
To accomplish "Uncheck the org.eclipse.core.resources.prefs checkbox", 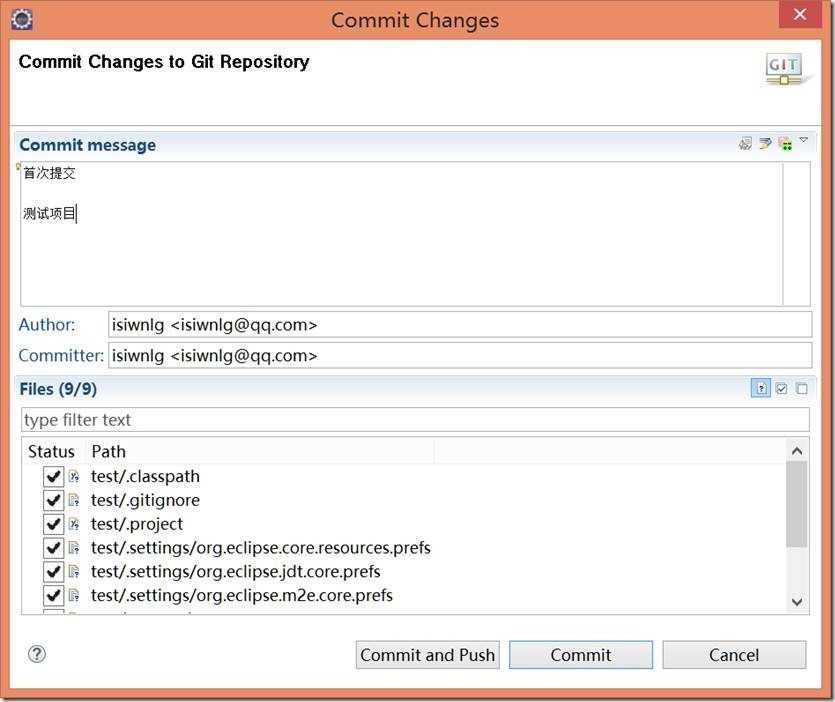I will click(53, 548).
